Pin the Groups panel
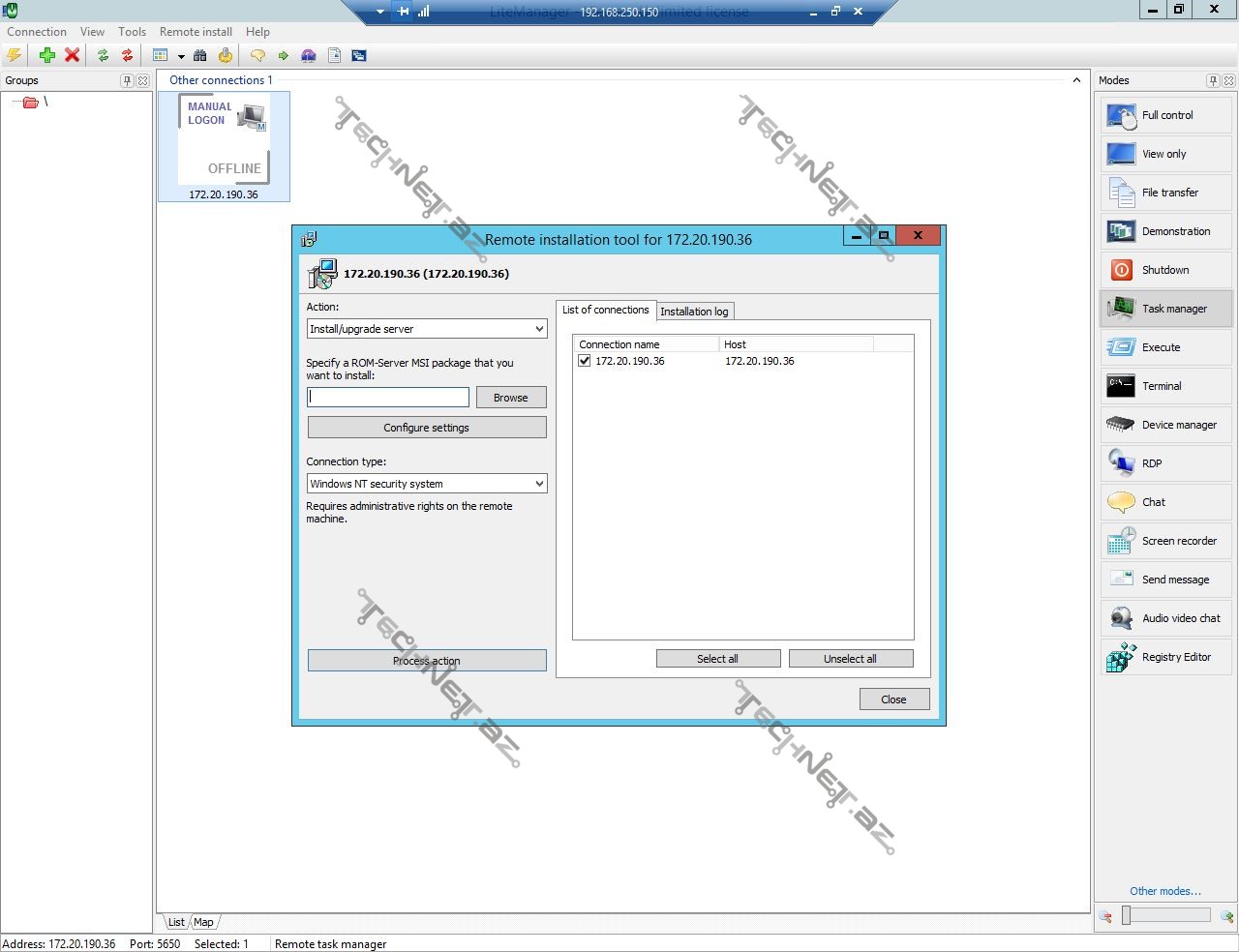 pyautogui.click(x=127, y=80)
